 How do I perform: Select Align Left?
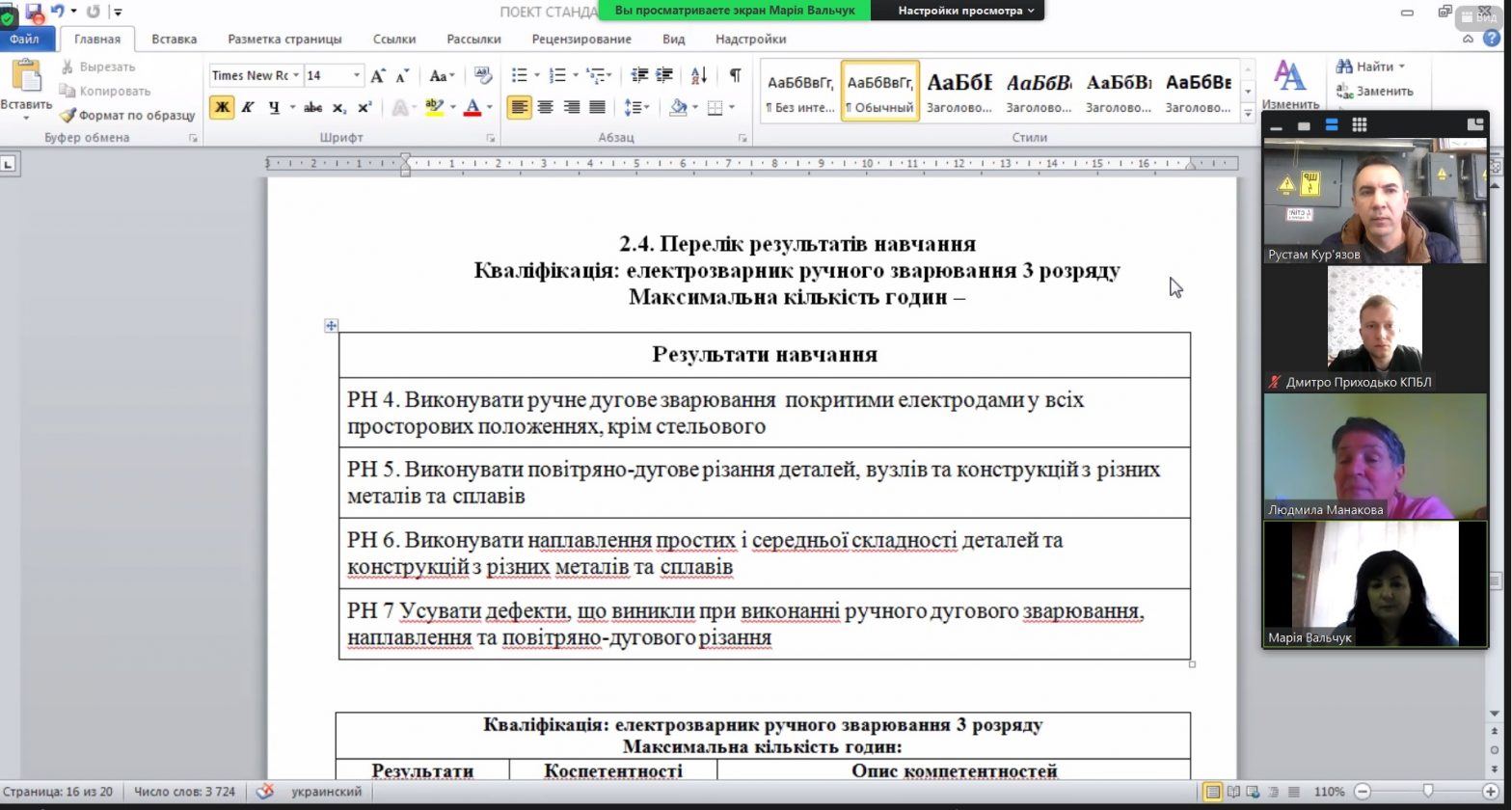[520, 107]
